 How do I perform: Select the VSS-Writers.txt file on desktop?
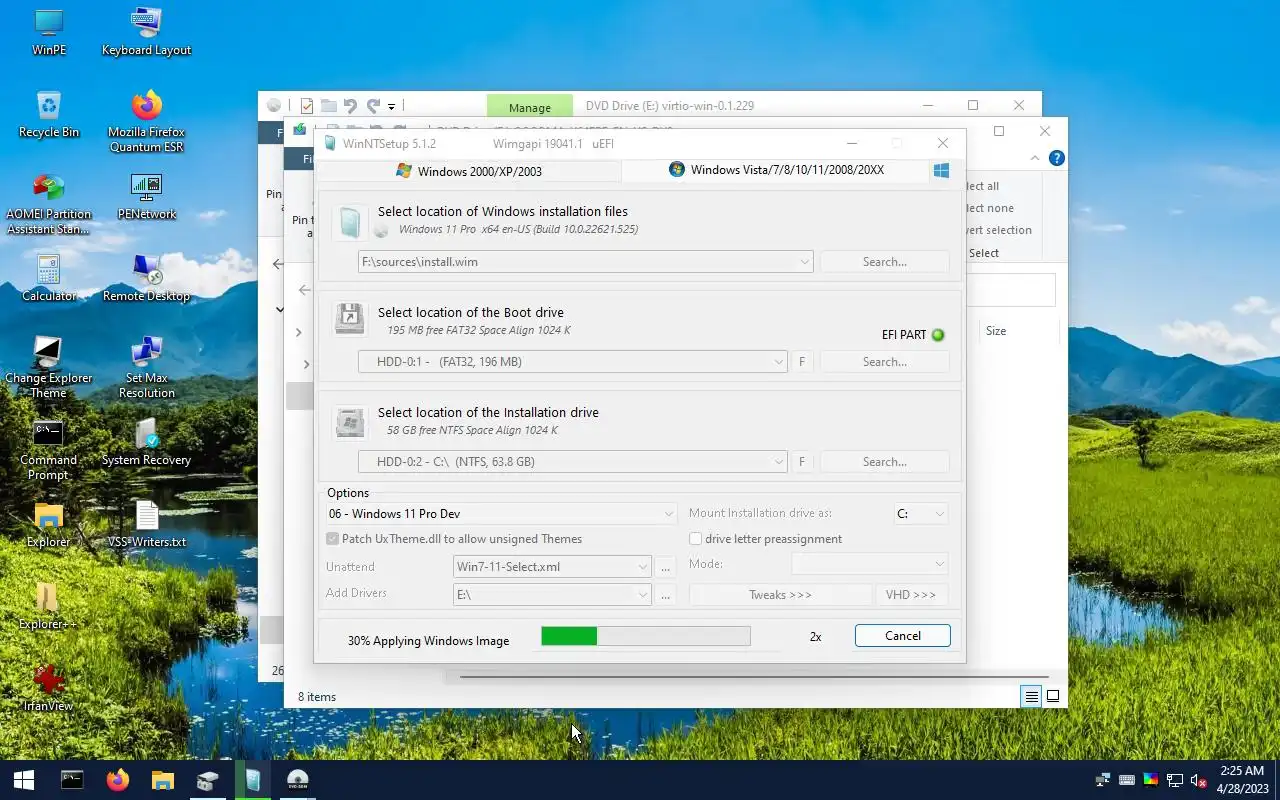coord(146,524)
